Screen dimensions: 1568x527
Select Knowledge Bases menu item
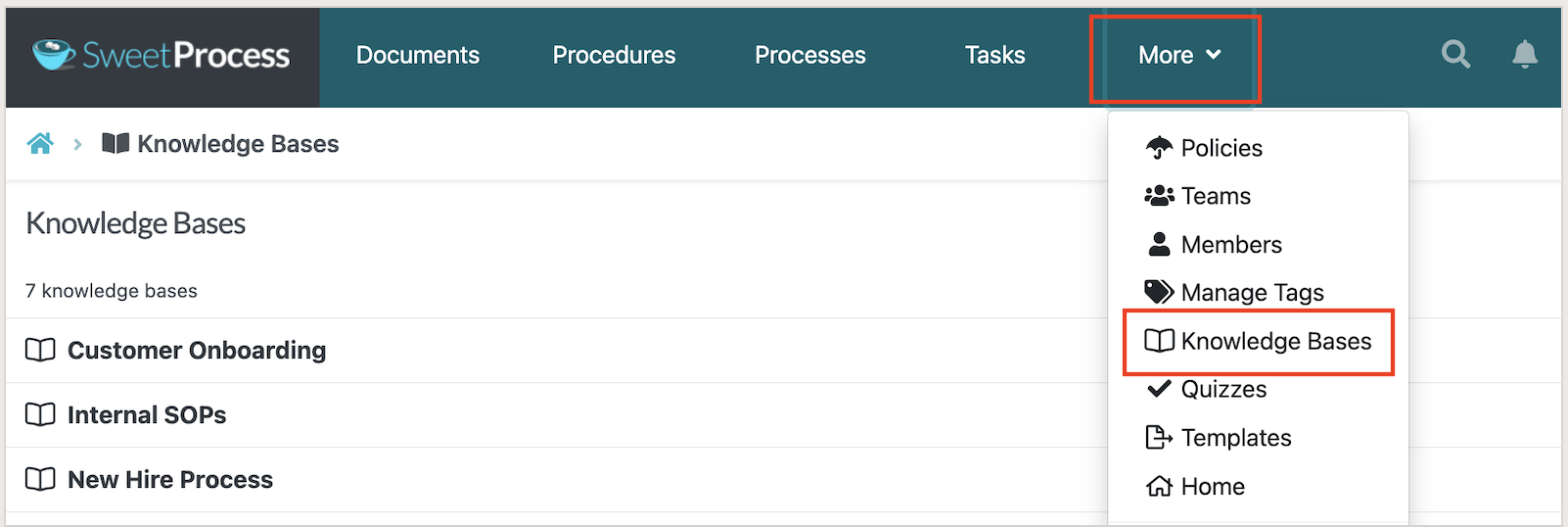click(x=1259, y=341)
